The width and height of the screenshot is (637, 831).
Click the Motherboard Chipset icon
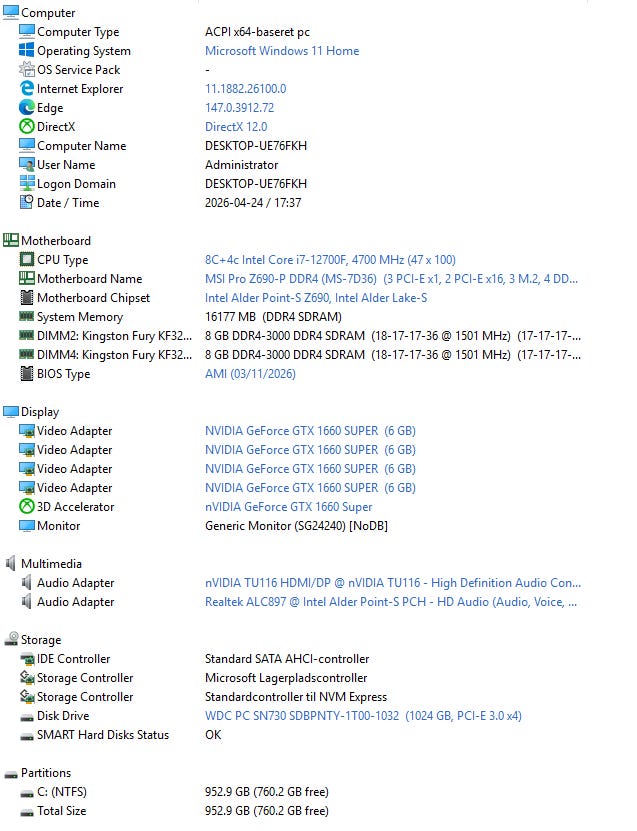(26, 297)
